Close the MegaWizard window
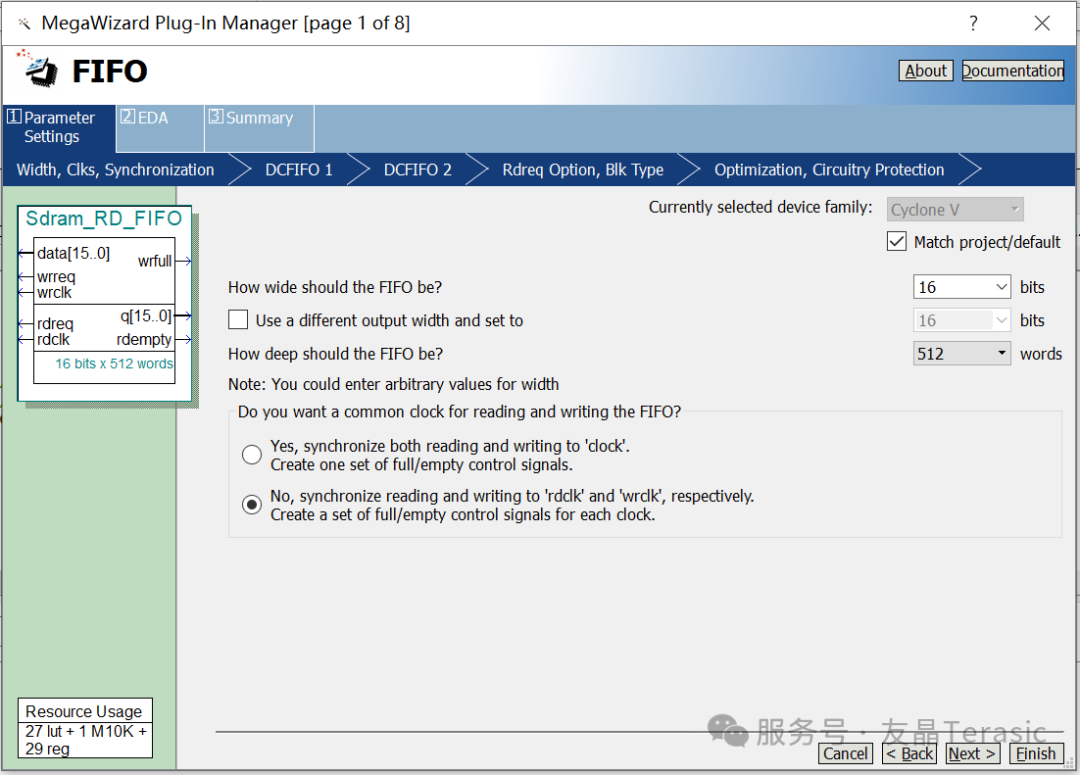 [x=1041, y=23]
